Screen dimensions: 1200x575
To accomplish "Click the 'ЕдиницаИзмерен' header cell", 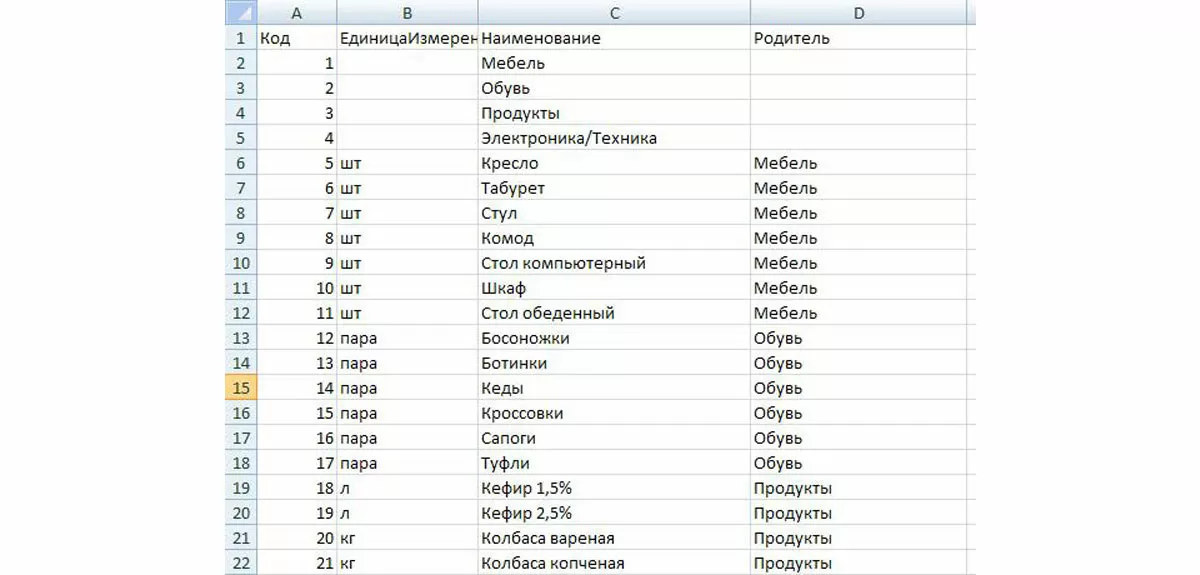I will 408,38.
